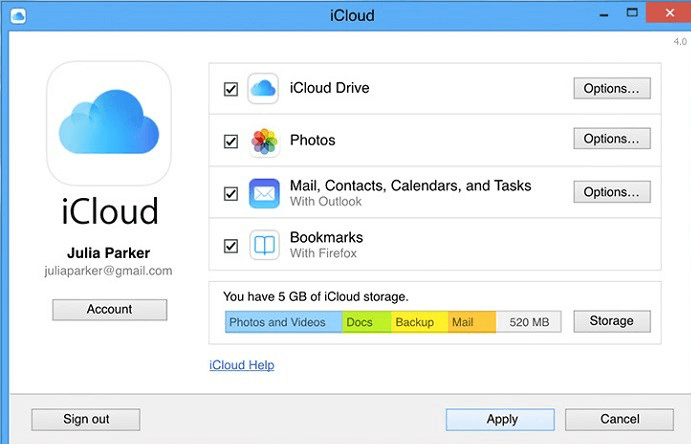This screenshot has width=692, height=444.
Task: Open Photos Options dialog
Action: [x=612, y=139]
